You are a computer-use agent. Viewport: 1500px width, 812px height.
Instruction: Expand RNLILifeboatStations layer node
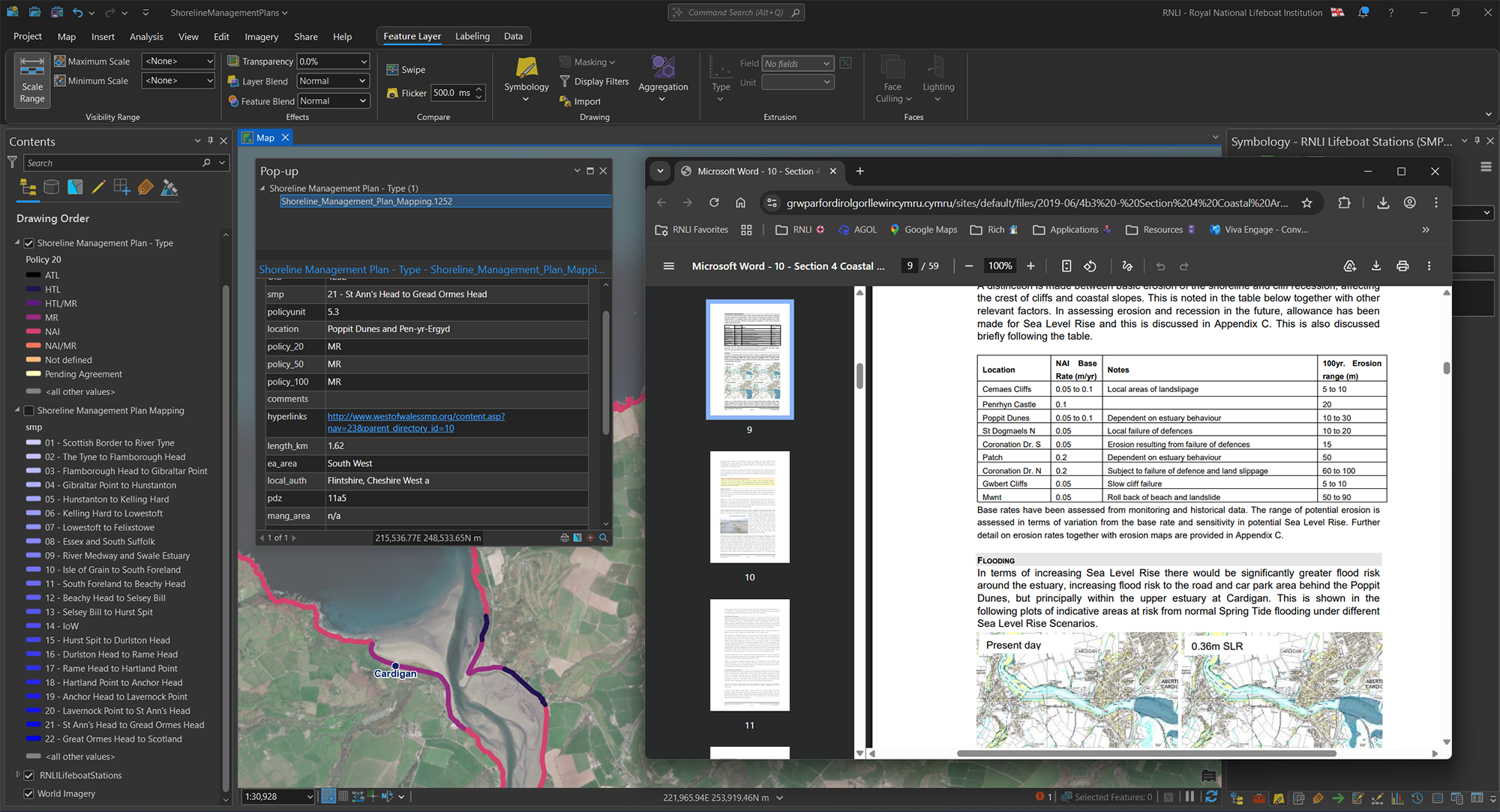[x=17, y=775]
